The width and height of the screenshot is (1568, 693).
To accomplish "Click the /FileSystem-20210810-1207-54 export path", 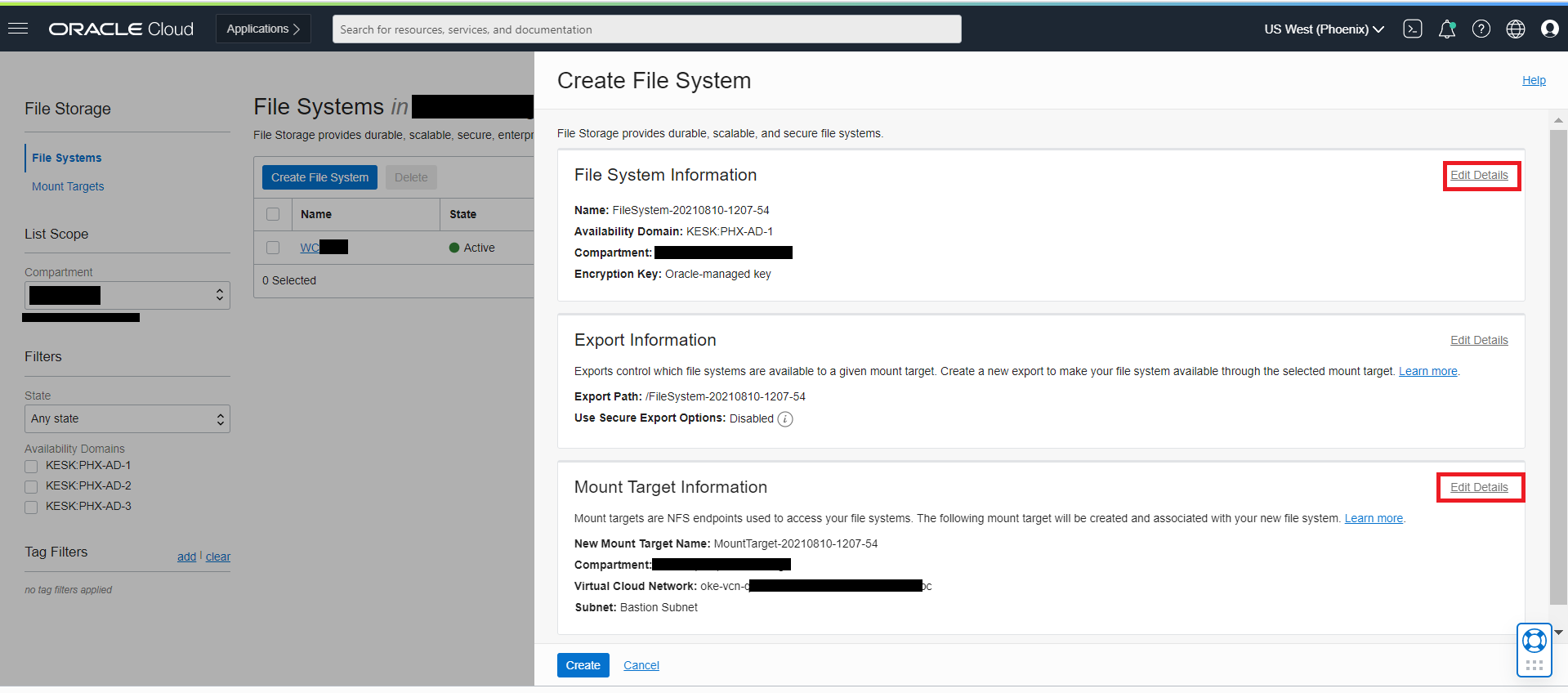I will coord(726,396).
